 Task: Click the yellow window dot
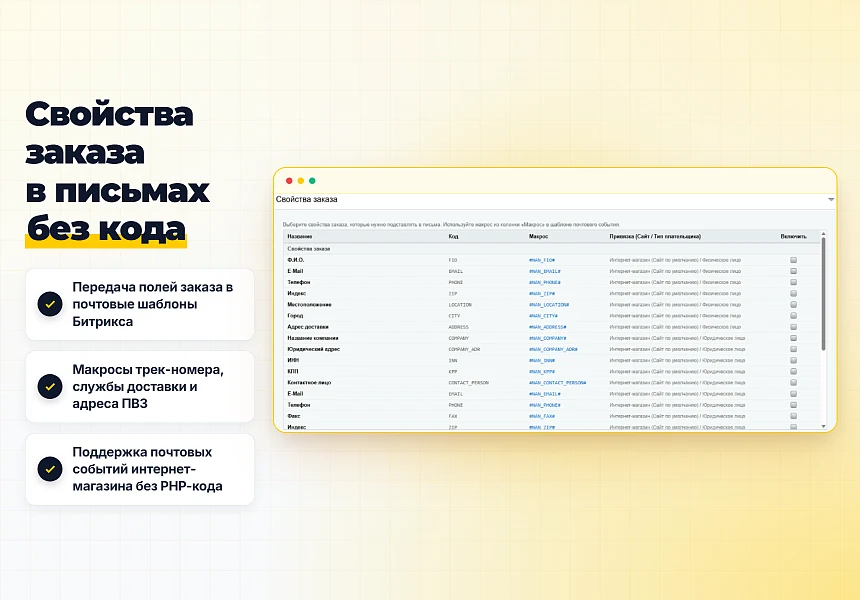(301, 181)
